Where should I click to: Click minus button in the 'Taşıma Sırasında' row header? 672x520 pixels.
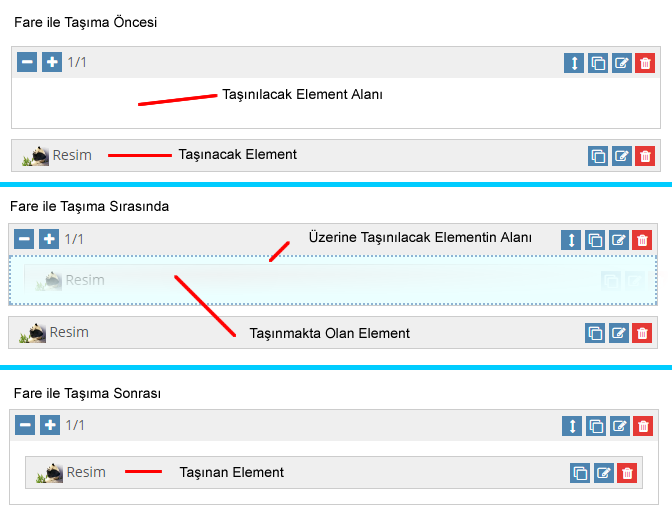pos(24,239)
